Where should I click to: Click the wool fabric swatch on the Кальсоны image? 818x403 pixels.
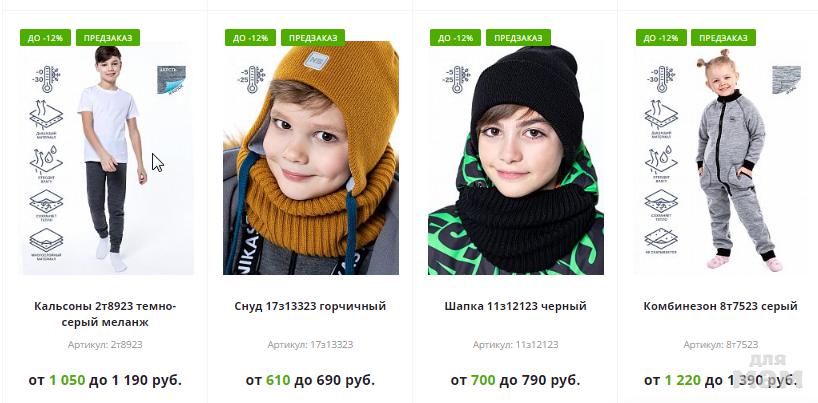coord(171,80)
